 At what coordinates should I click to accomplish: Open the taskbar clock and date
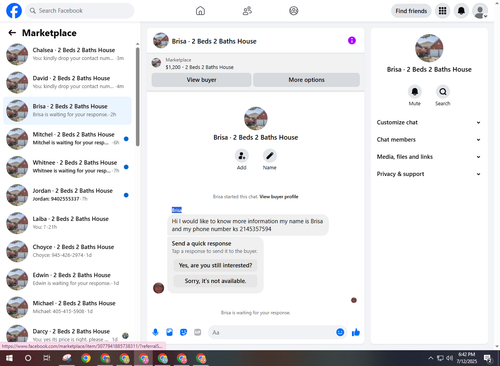click(467, 358)
